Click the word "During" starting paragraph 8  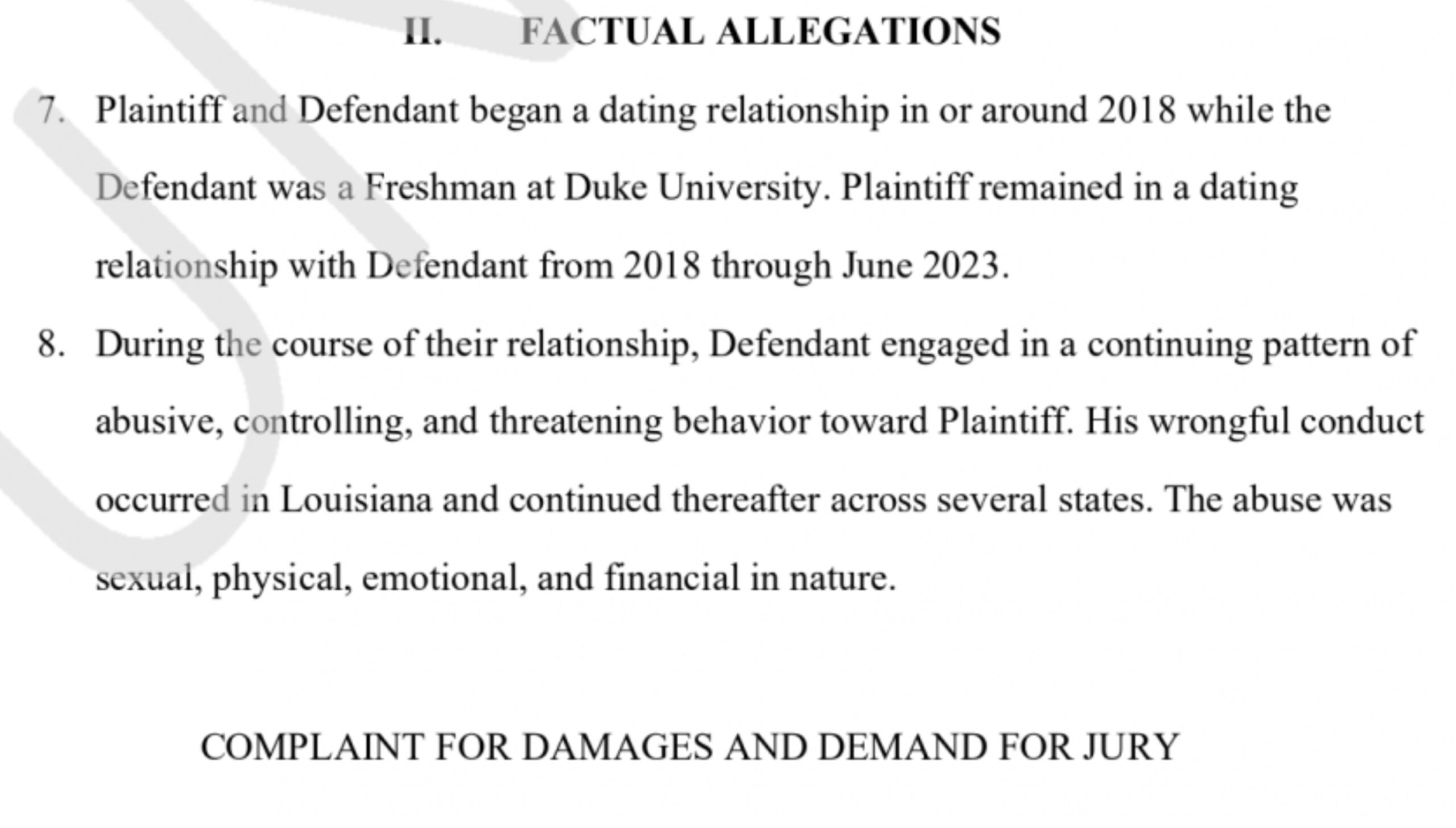click(150, 345)
